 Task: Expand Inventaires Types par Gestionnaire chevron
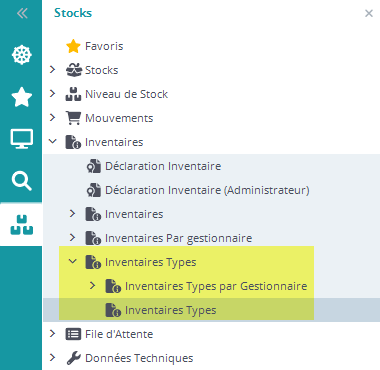pos(92,286)
